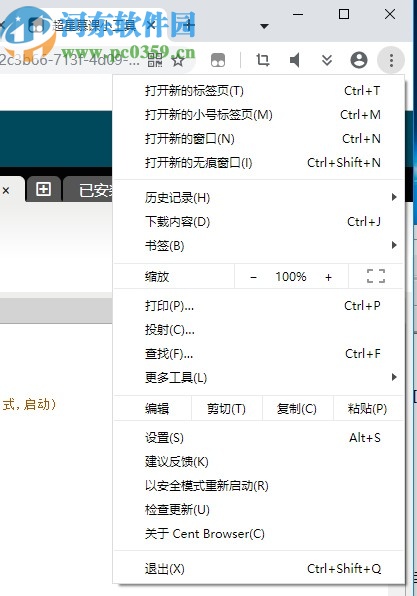Screen dimensions: 417x596
Task: Choose 退出(X) to quit the browser
Action: (x=258, y=569)
